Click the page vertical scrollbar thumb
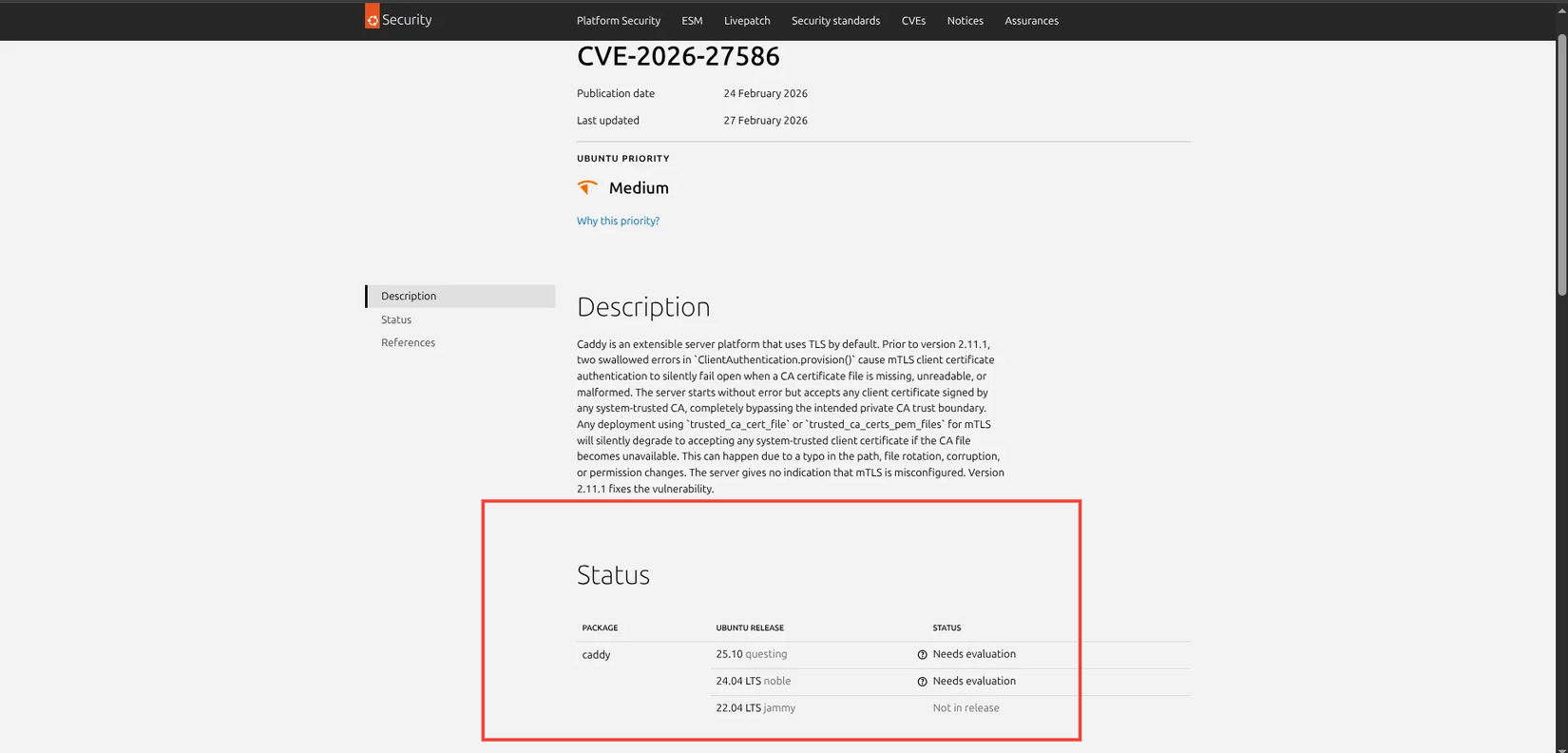The image size is (1568, 753). point(1561,164)
